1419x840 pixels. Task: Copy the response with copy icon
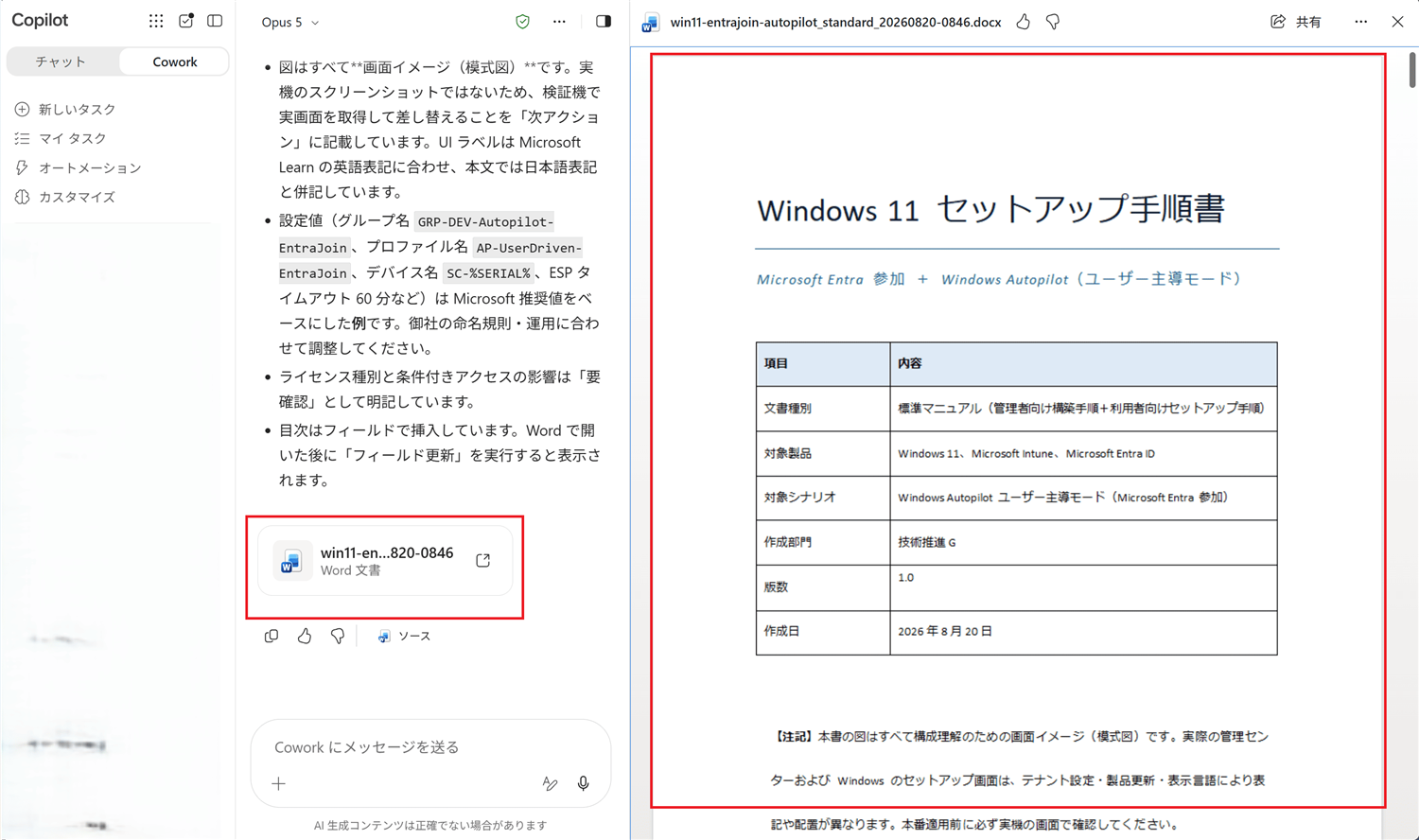pos(272,636)
